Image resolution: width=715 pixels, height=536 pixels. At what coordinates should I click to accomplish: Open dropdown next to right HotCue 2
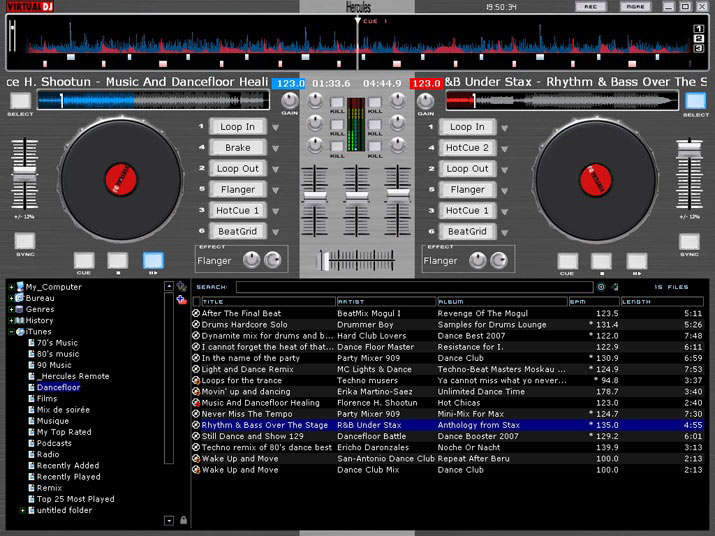pos(505,149)
